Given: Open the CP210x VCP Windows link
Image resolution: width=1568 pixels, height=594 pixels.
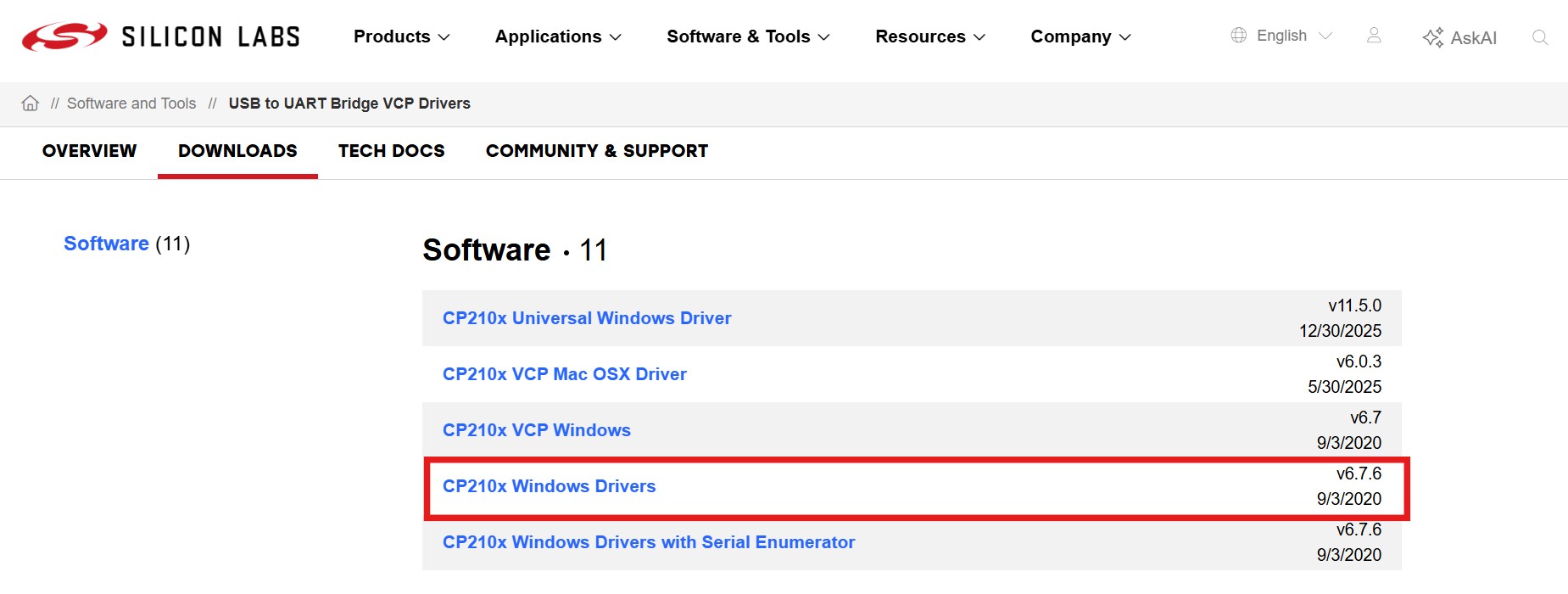Looking at the screenshot, I should pyautogui.click(x=537, y=430).
